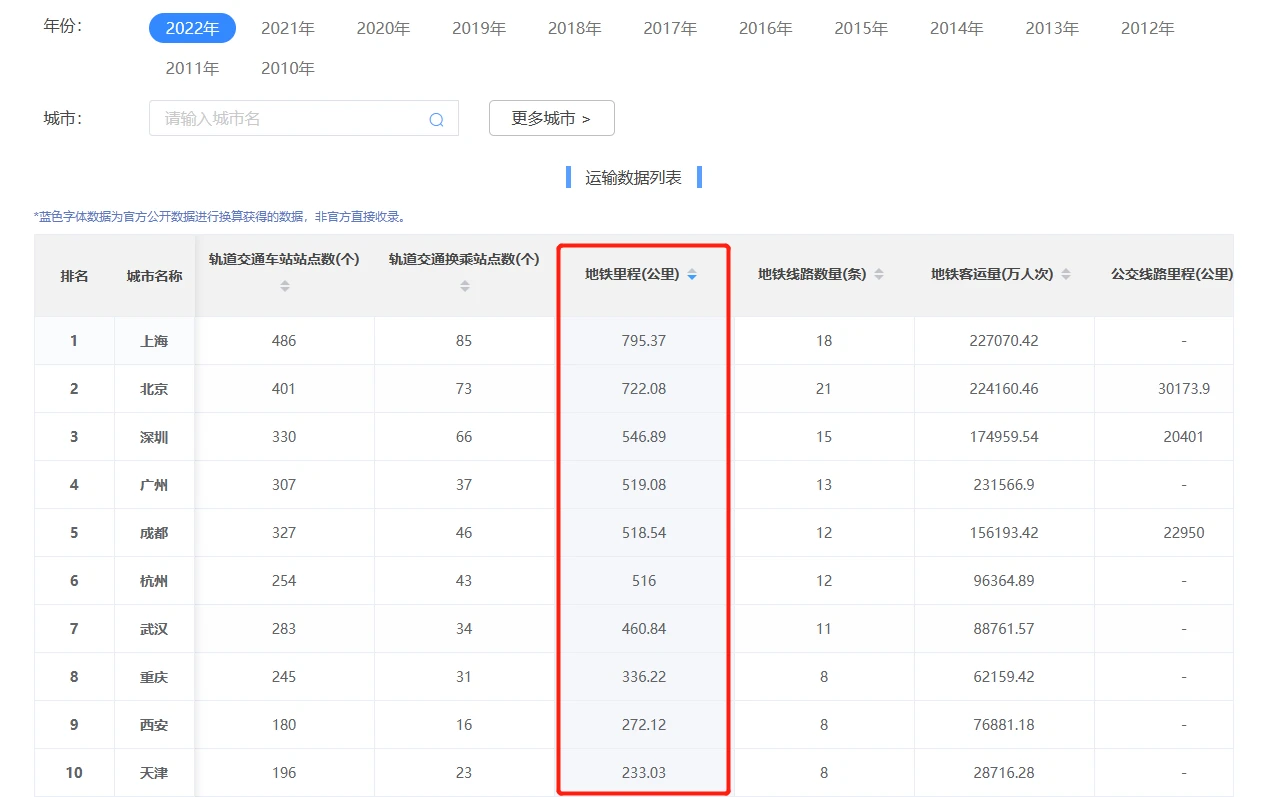Open the 2015年 year data
The width and height of the screenshot is (1265, 797).
point(861,29)
